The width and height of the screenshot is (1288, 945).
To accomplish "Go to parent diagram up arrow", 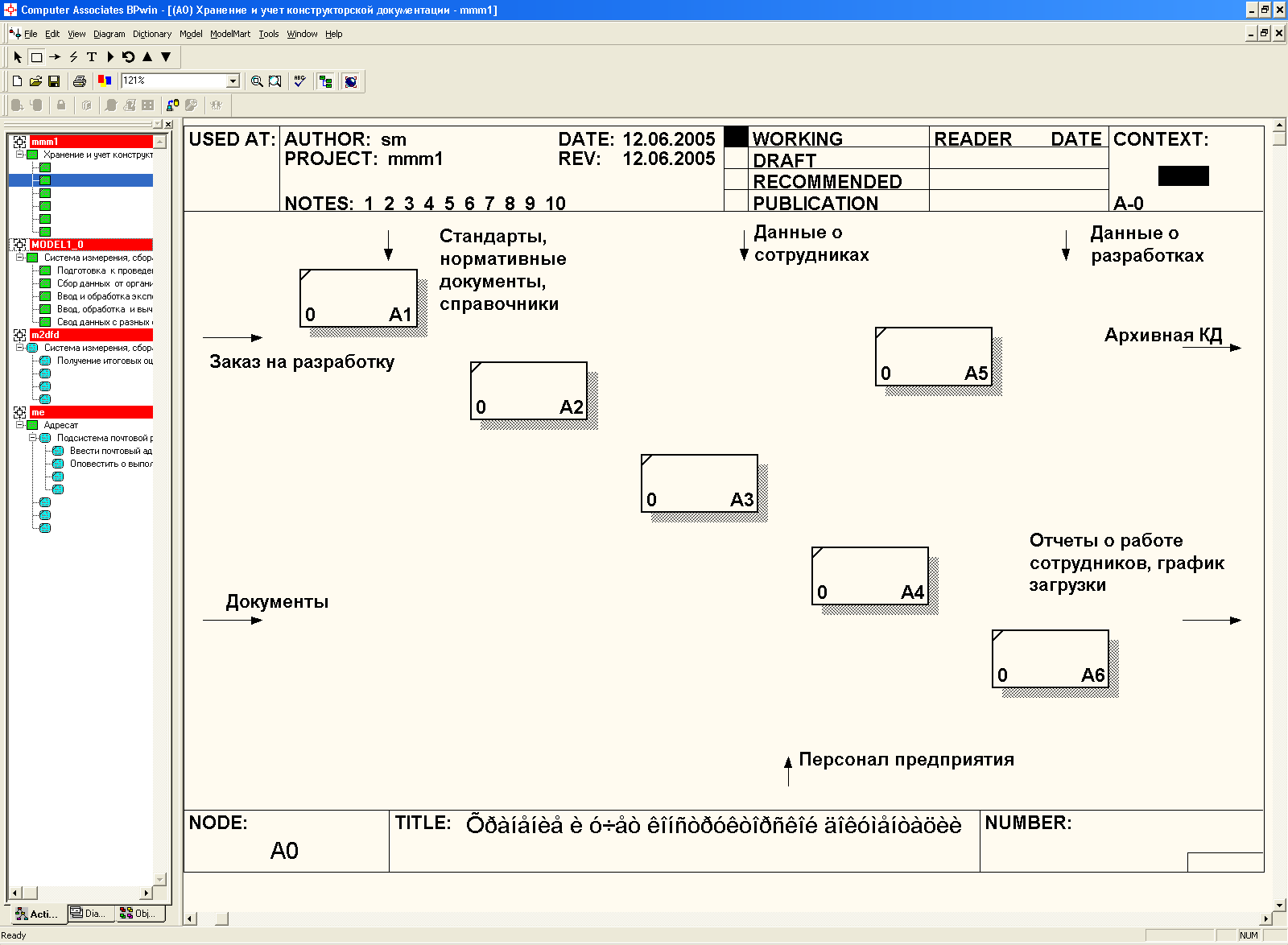I will pyautogui.click(x=147, y=57).
